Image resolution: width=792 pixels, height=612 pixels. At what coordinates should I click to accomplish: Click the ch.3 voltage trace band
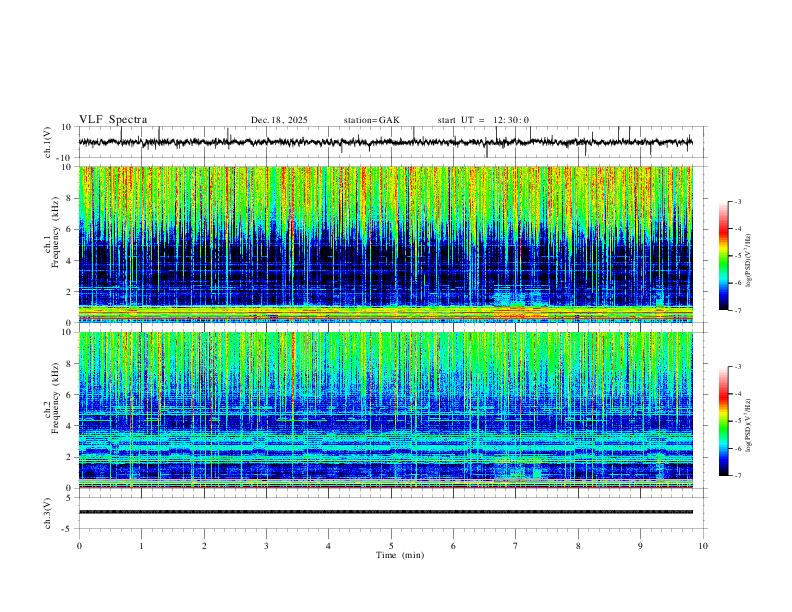(386, 512)
